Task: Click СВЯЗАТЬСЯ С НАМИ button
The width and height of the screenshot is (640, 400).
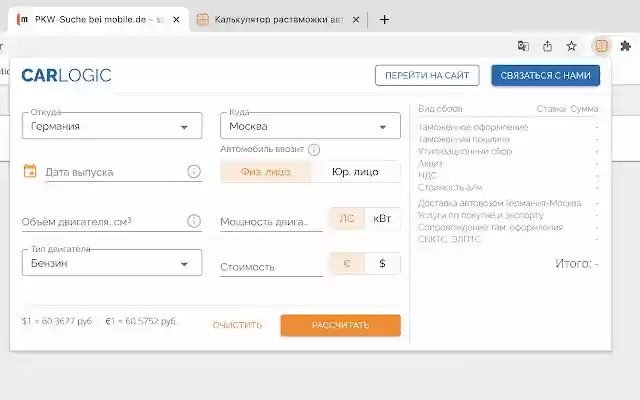Action: point(546,76)
